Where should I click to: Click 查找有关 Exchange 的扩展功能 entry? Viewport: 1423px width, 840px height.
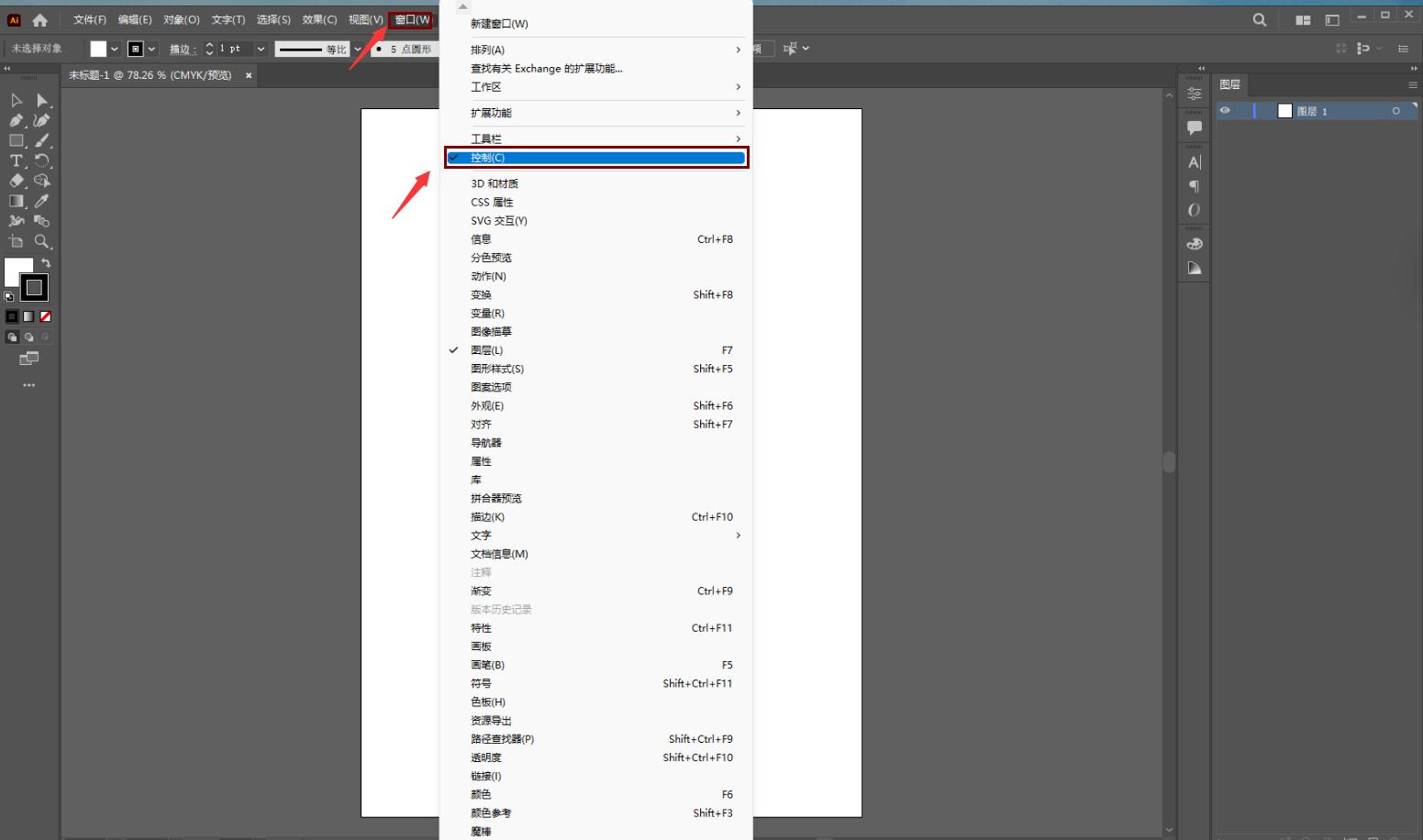(x=546, y=69)
